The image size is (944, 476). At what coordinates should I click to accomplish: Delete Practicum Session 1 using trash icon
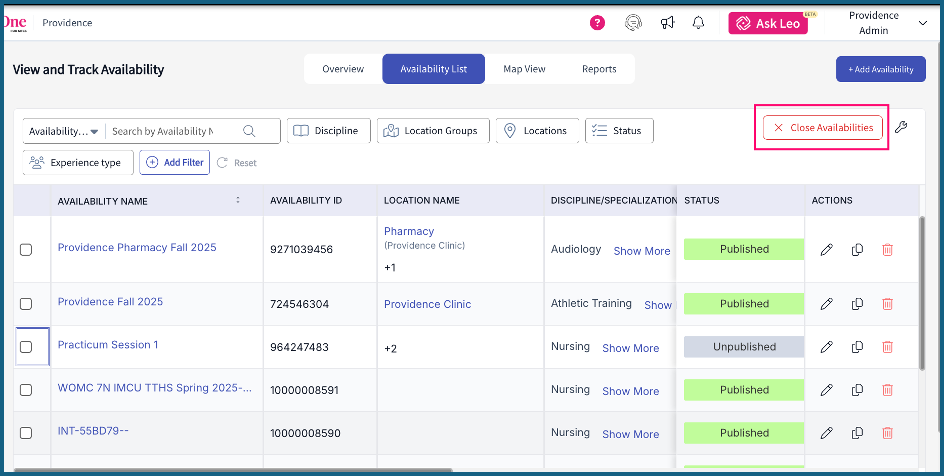pos(887,347)
